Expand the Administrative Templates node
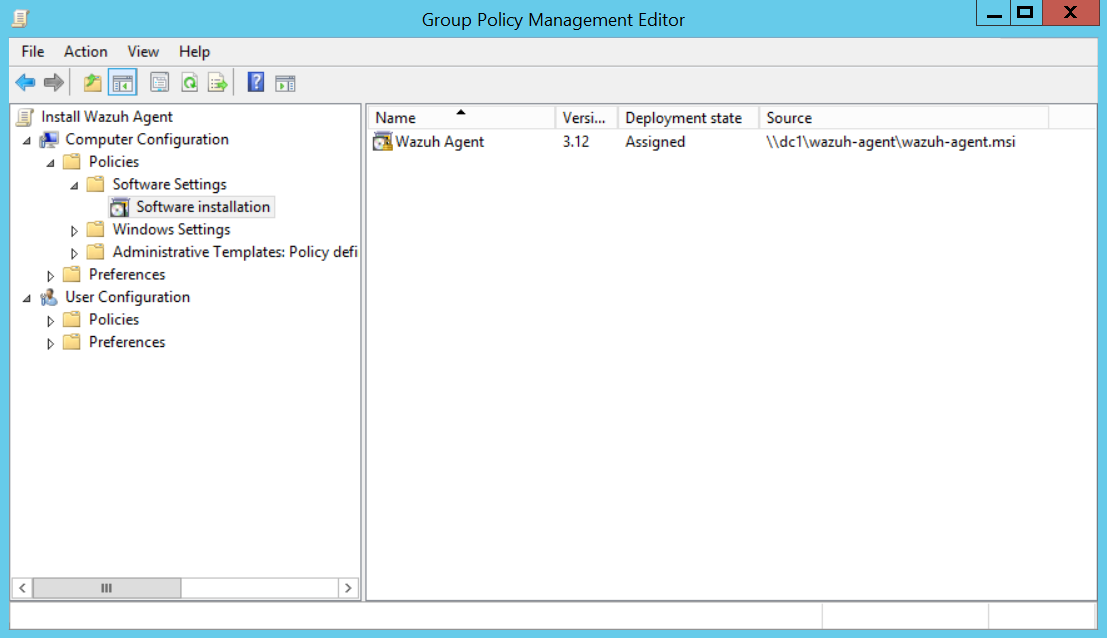The width and height of the screenshot is (1107, 638). pos(74,253)
